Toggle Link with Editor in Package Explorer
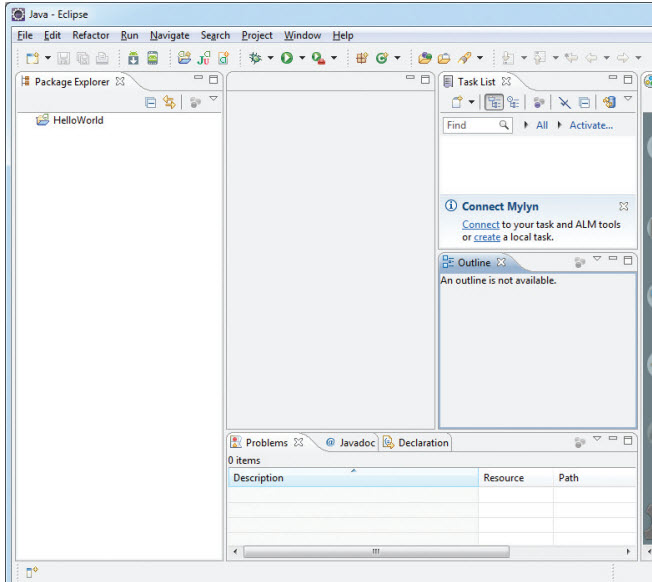Screen dimensions: 652x582 coord(169,102)
